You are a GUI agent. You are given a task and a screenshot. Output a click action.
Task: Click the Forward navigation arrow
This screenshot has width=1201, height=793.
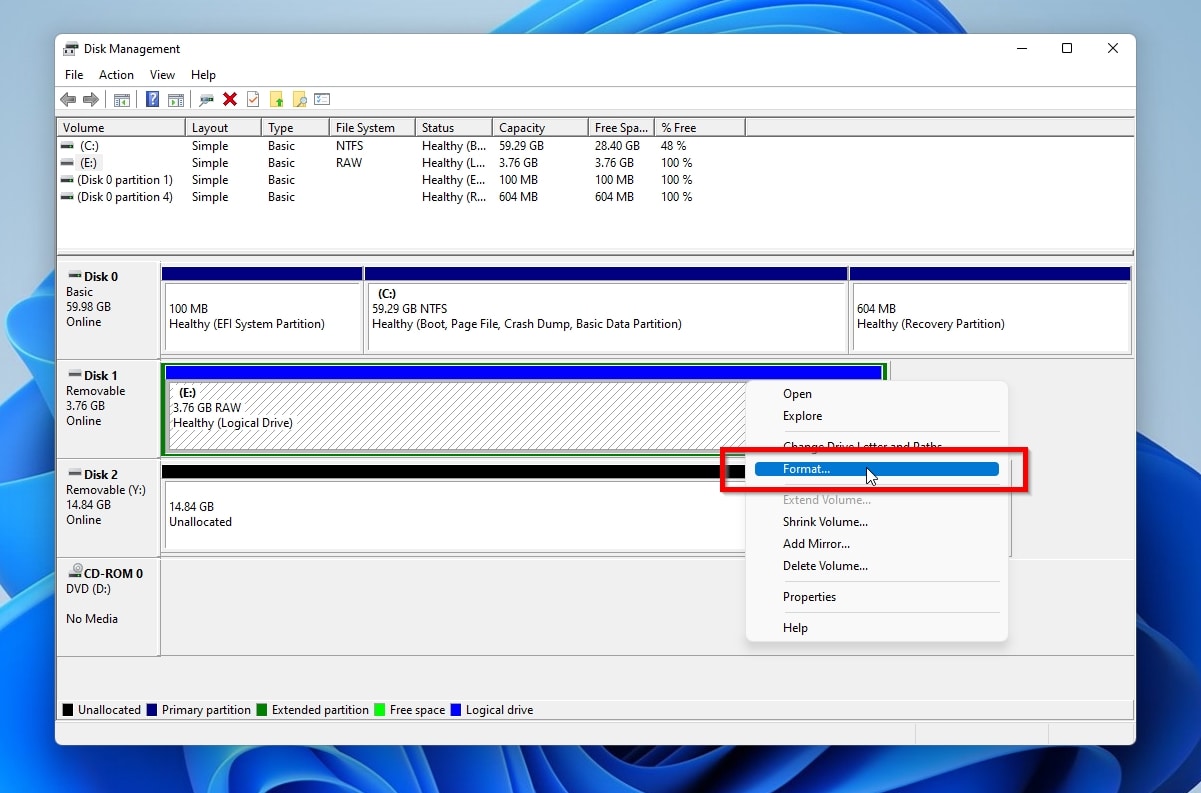click(91, 99)
